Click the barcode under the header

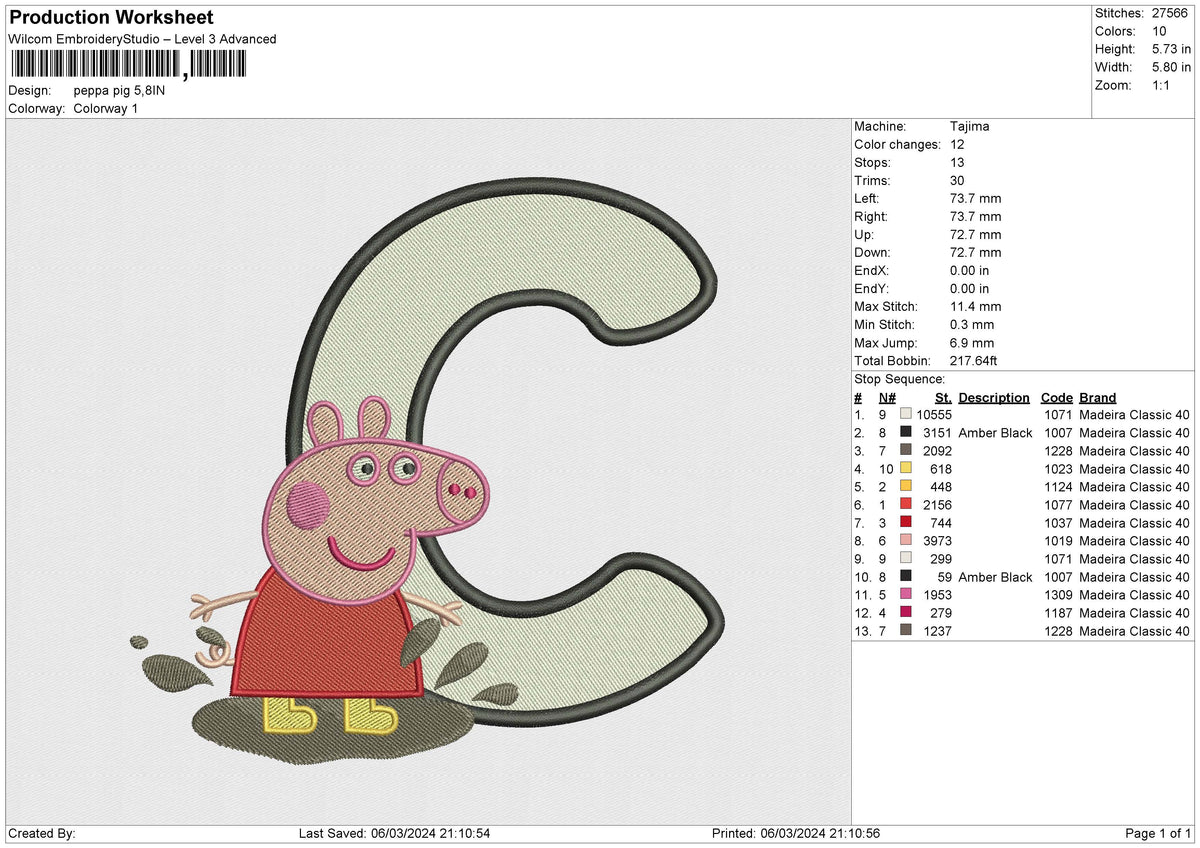click(127, 65)
